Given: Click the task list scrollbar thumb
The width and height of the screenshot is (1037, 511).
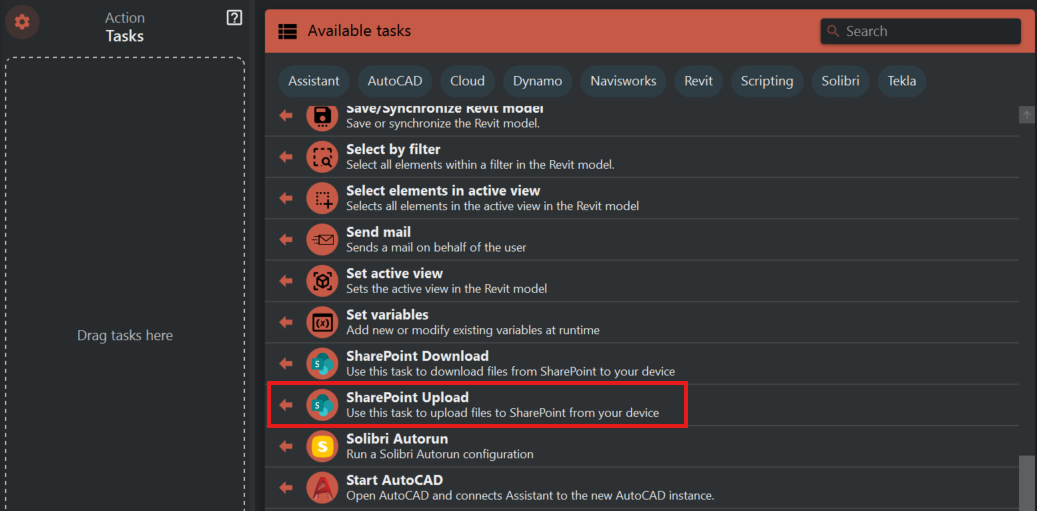Looking at the screenshot, I should tap(1026, 483).
